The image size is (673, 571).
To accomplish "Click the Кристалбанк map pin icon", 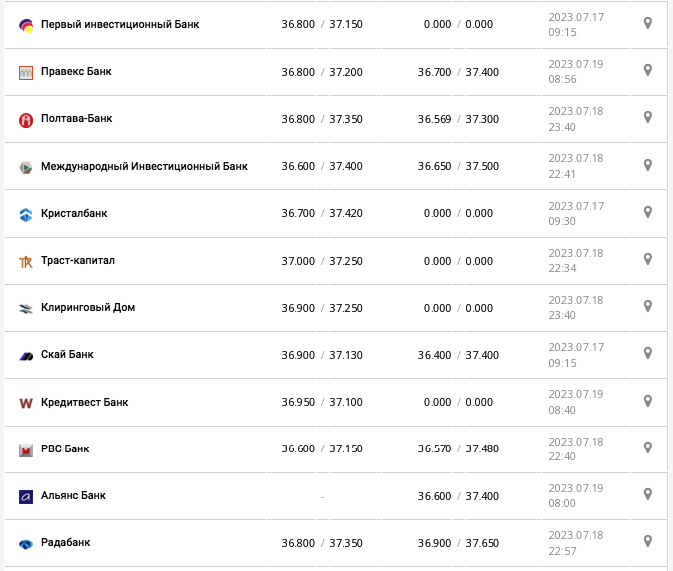I will point(648,212).
